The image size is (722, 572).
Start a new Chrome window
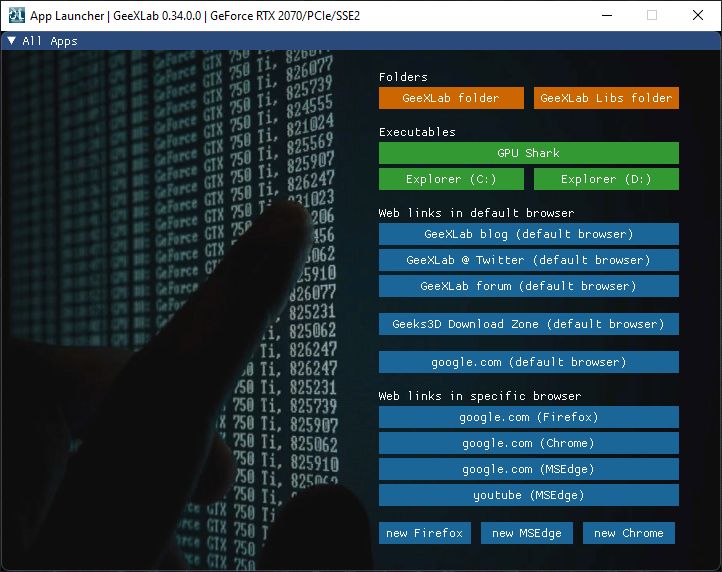pos(629,533)
